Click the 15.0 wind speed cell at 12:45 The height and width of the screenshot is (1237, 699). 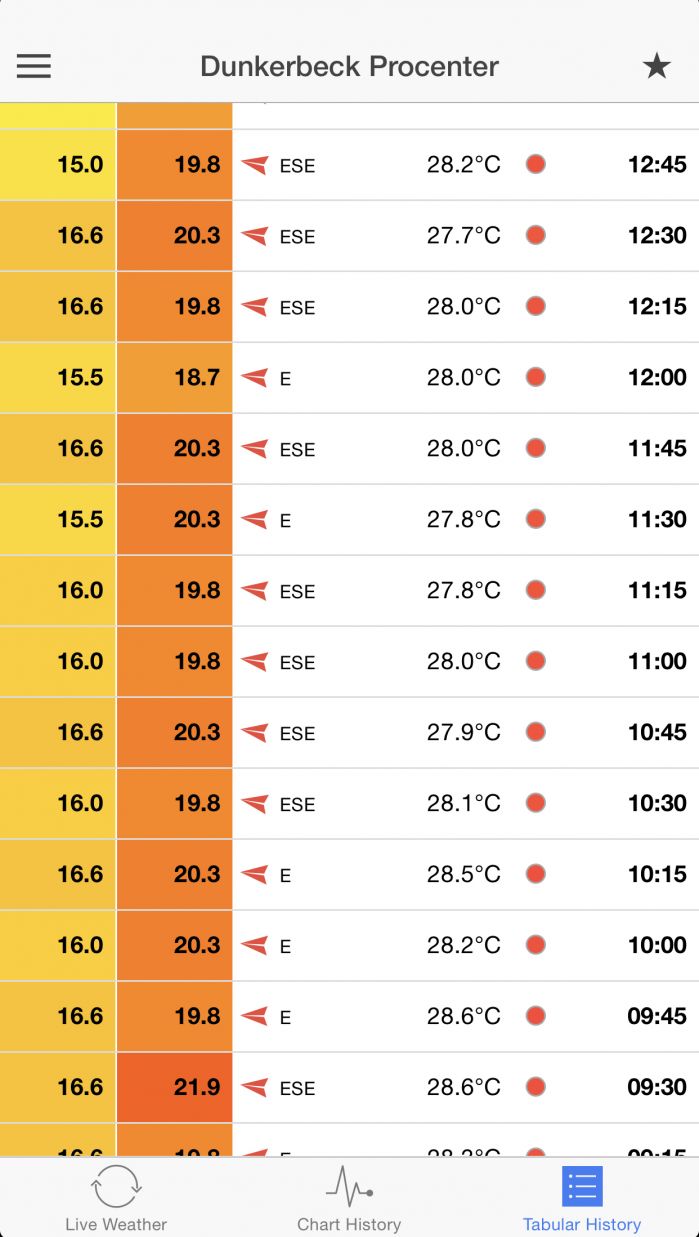point(58,165)
